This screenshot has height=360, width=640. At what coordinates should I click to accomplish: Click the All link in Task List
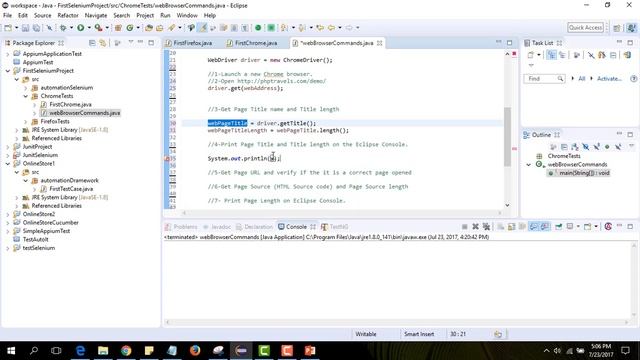tap(582, 78)
